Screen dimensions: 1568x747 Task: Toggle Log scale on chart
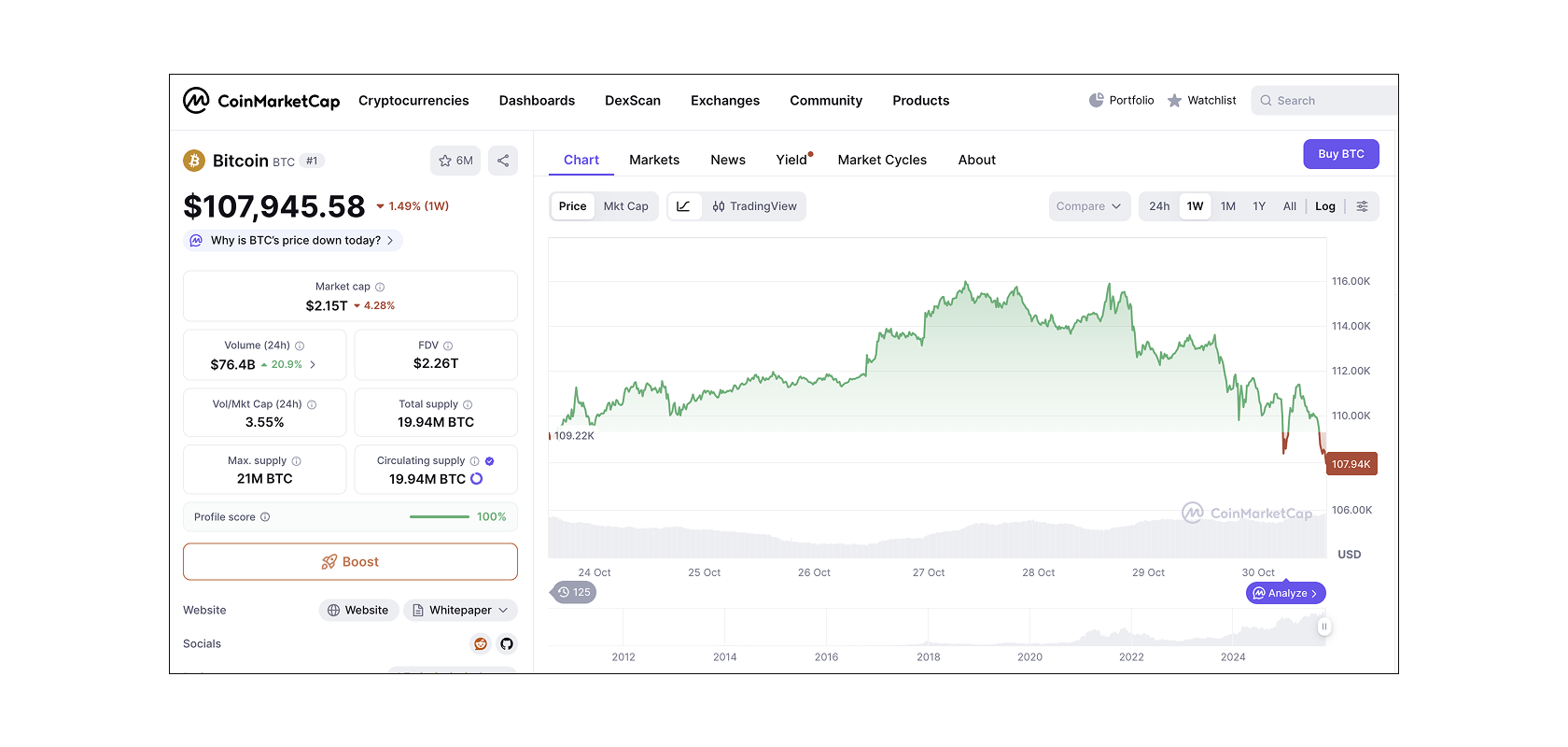[x=1325, y=206]
